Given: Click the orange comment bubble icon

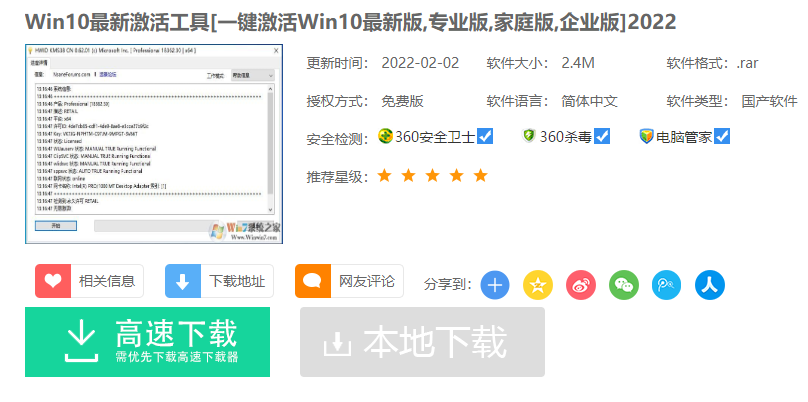Looking at the screenshot, I should [313, 281].
